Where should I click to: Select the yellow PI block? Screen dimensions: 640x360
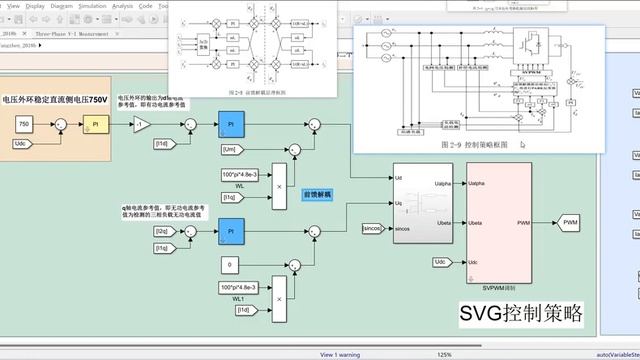pos(96,124)
